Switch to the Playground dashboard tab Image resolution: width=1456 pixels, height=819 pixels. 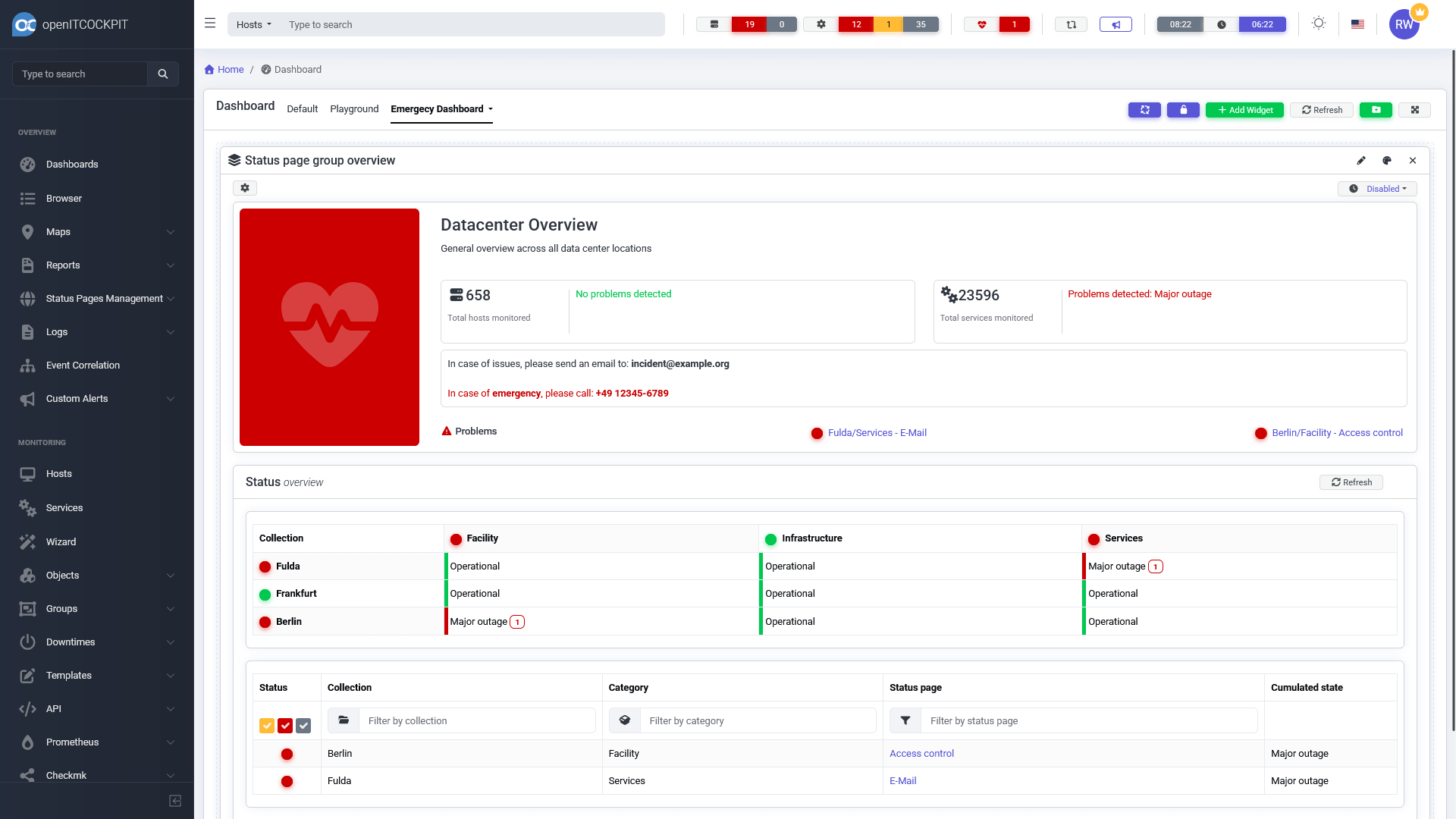[354, 109]
